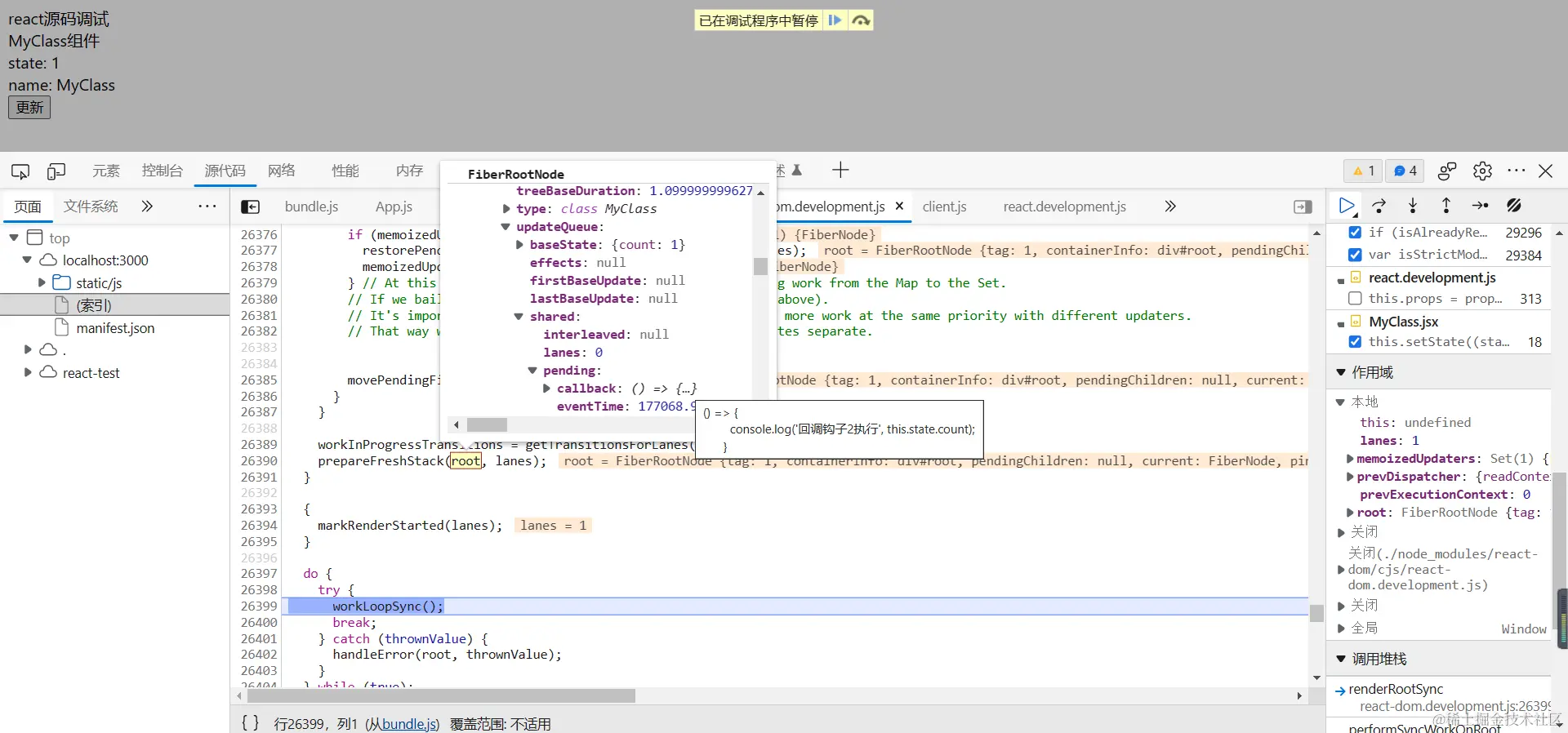The height and width of the screenshot is (733, 1568).
Task: Step over next function call
Action: pos(1379,206)
